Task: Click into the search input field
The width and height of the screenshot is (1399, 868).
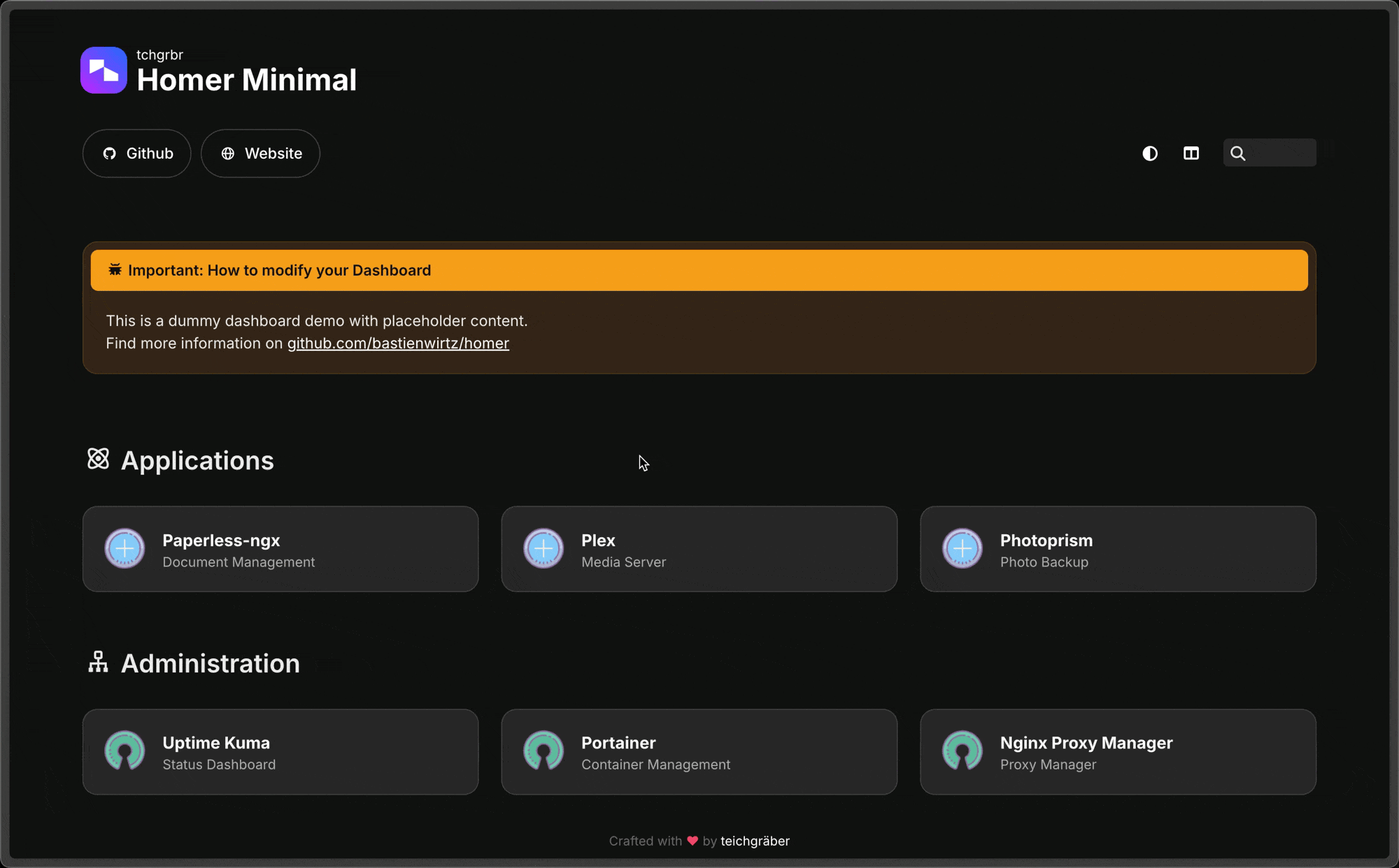Action: [1283, 153]
